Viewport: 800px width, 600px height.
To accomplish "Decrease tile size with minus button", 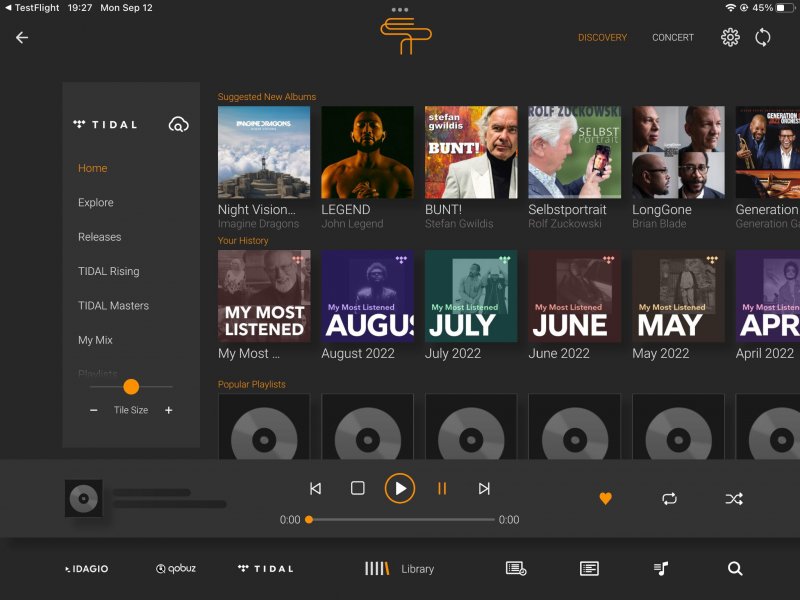I will click(x=93, y=410).
